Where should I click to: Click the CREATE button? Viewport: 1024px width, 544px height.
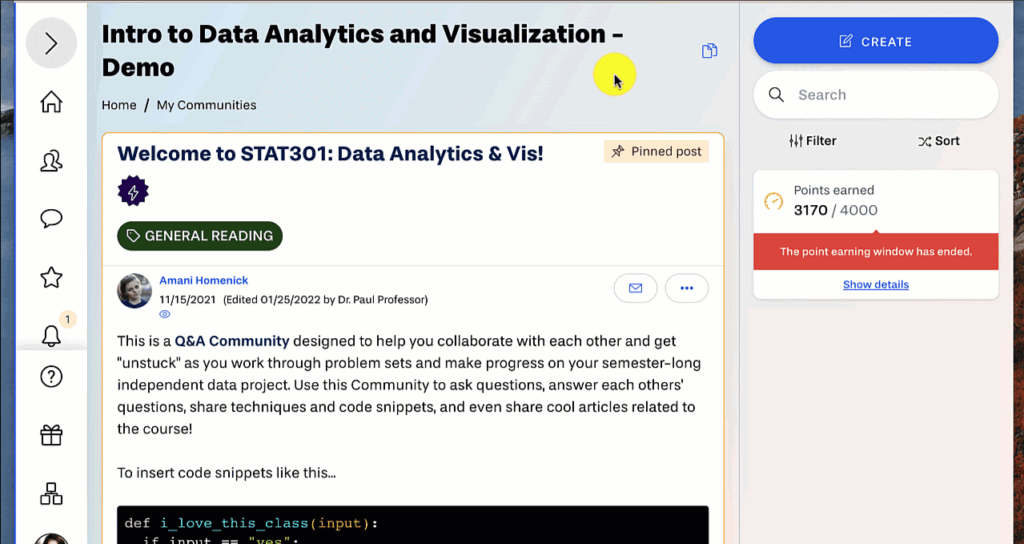tap(875, 41)
